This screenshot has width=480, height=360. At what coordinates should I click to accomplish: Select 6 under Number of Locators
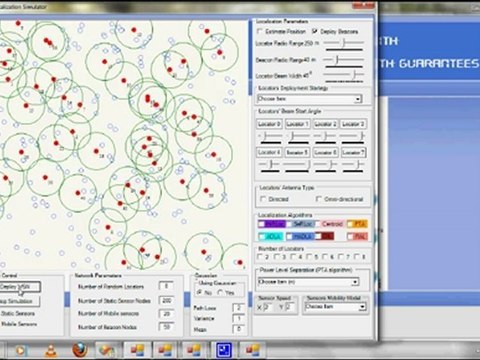[325, 257]
